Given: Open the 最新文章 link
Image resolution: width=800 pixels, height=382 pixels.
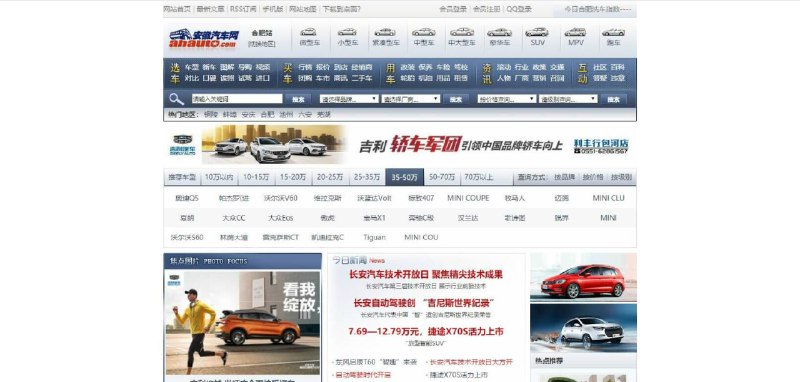Looking at the screenshot, I should (x=210, y=9).
